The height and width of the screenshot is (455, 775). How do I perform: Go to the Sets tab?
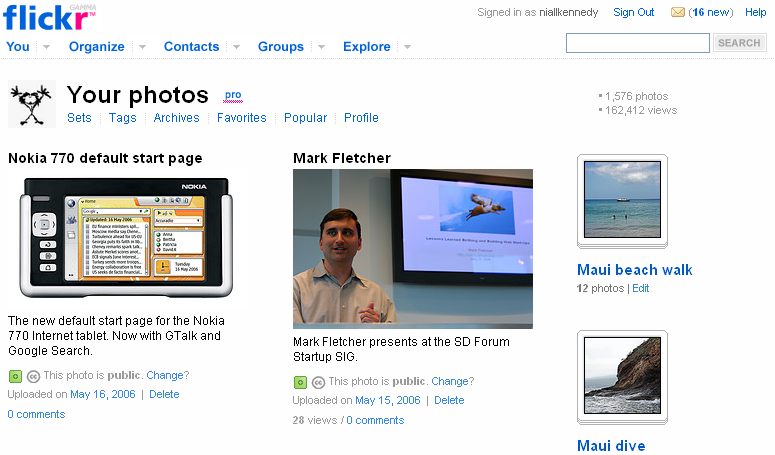79,118
